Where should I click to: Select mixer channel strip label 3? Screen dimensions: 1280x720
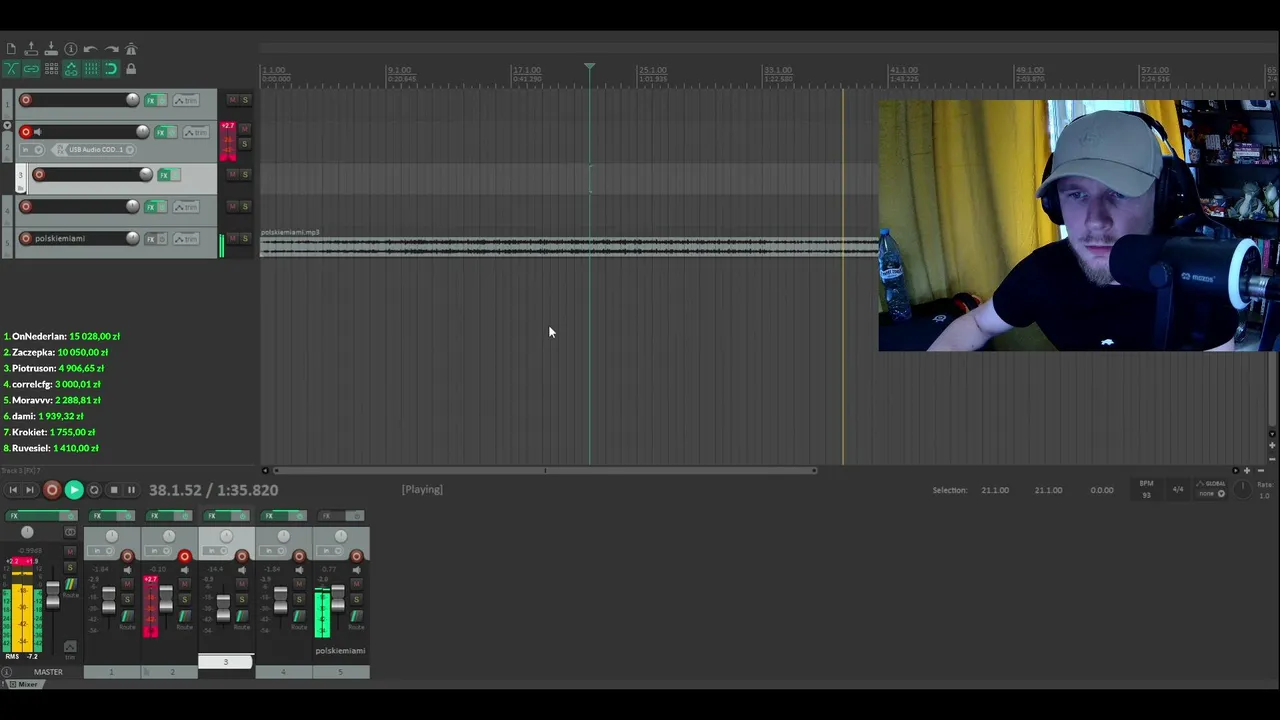226,661
